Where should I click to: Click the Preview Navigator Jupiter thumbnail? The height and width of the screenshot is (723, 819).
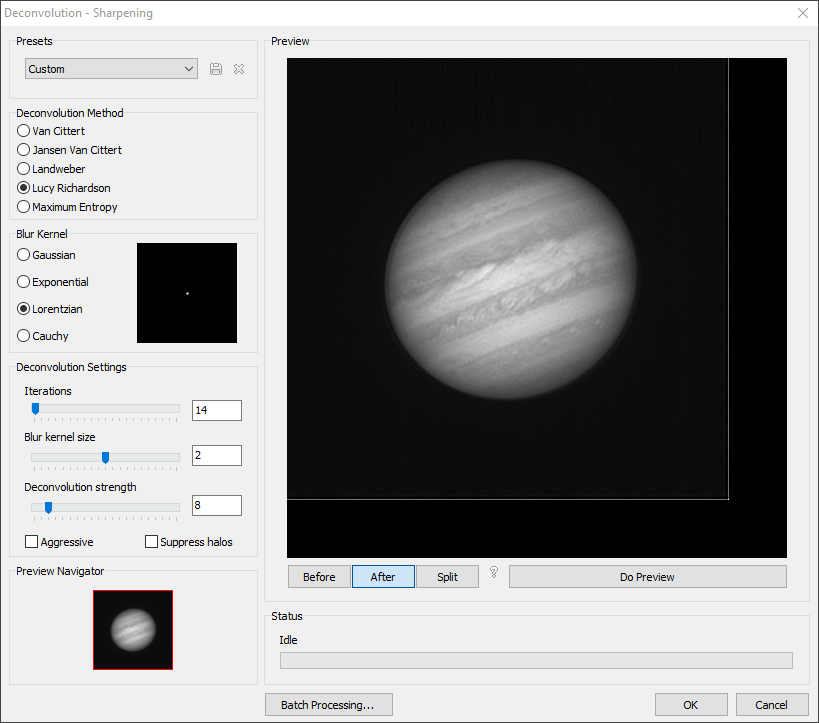133,630
